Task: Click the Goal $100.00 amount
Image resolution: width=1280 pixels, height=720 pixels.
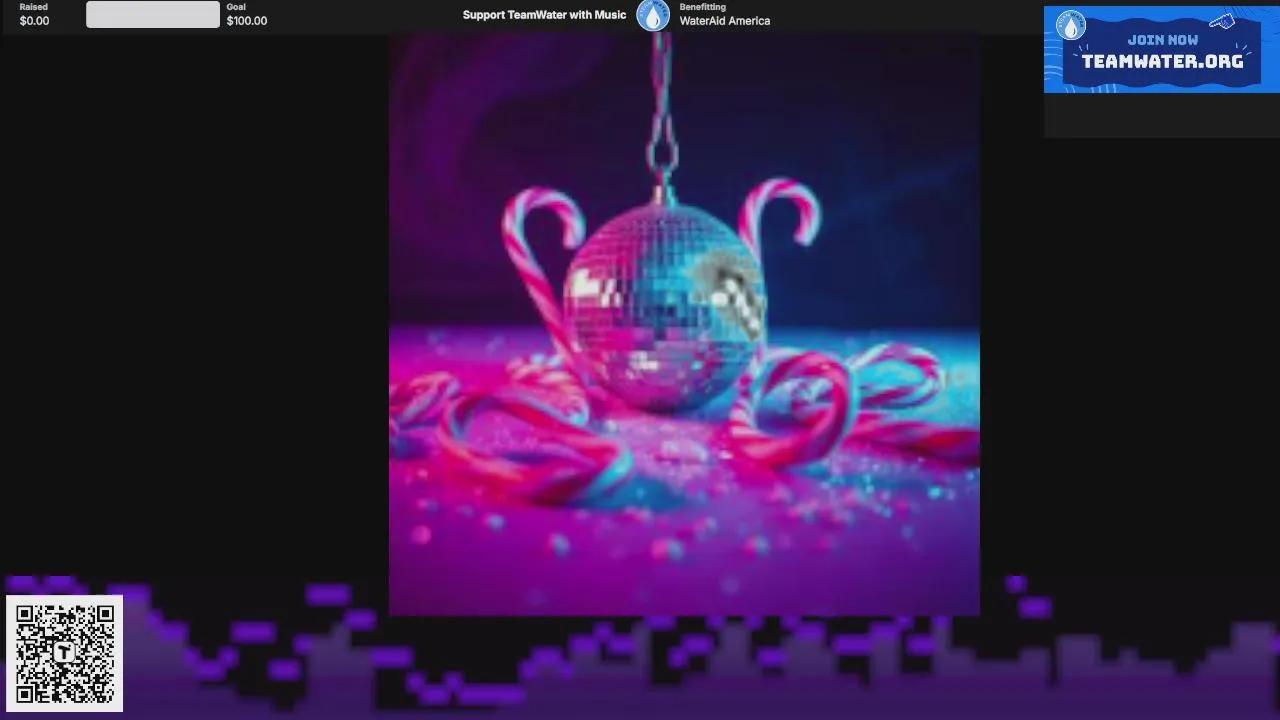Action: (x=247, y=21)
